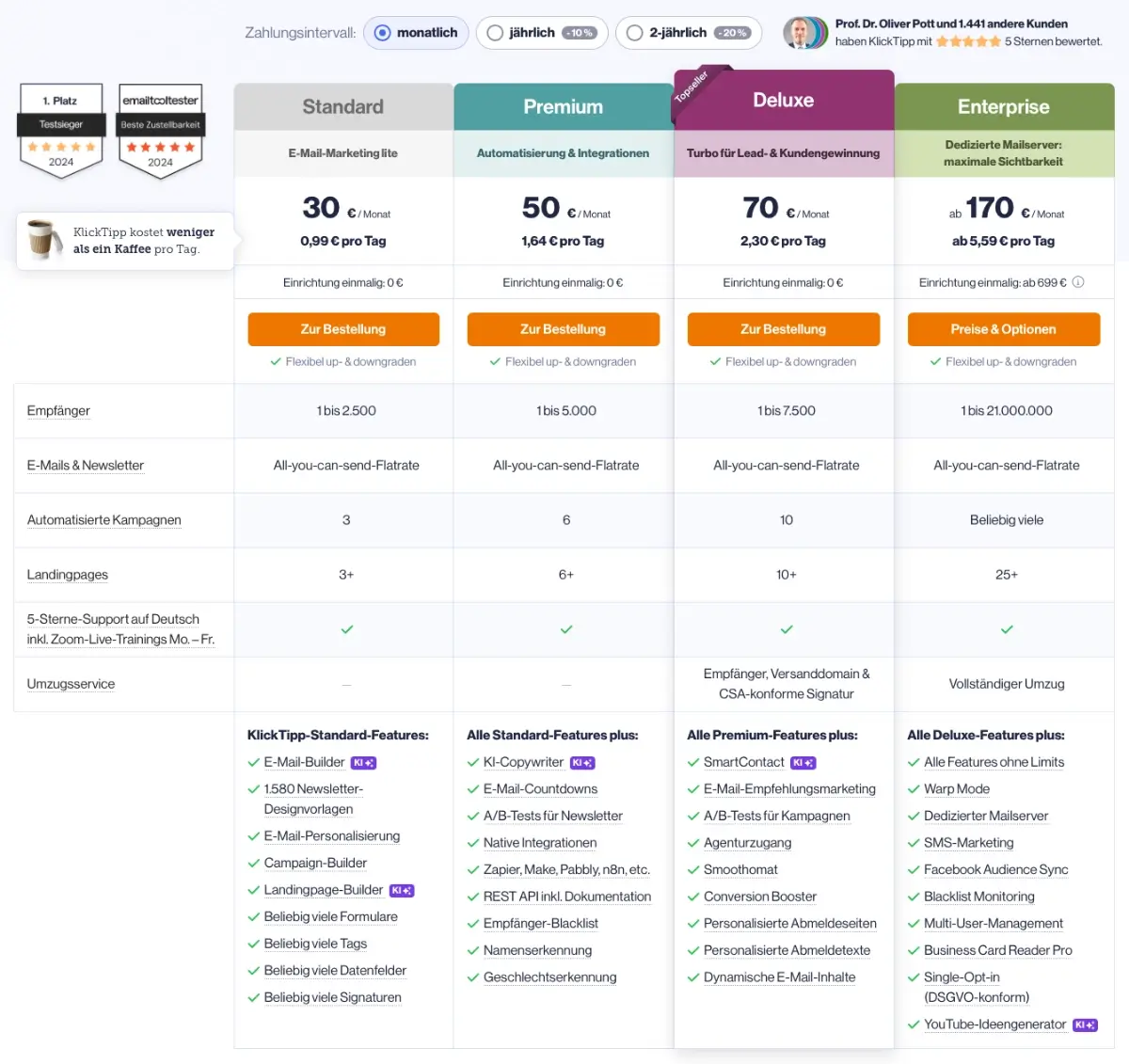Image resolution: width=1129 pixels, height=1064 pixels.
Task: Open the Campaign-Builder feature link
Action: 315,864
